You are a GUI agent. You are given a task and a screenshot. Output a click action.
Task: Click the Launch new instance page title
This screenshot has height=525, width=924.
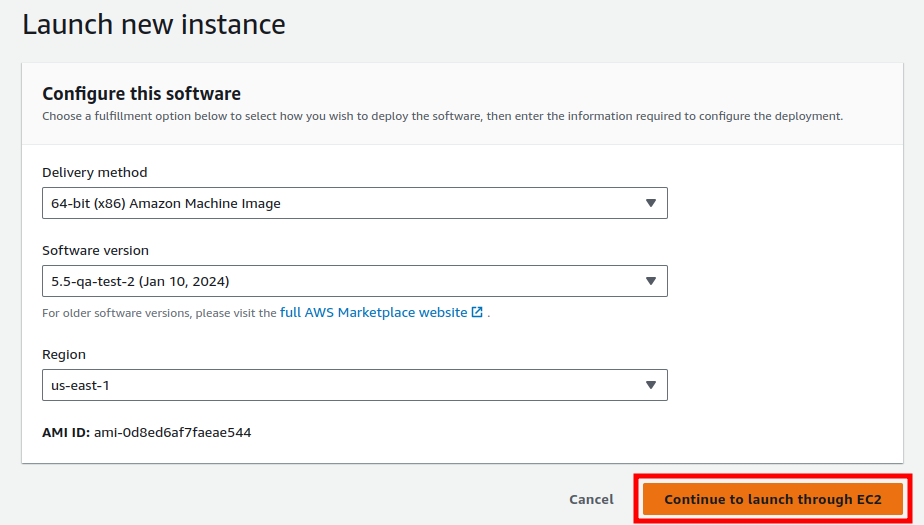point(154,25)
